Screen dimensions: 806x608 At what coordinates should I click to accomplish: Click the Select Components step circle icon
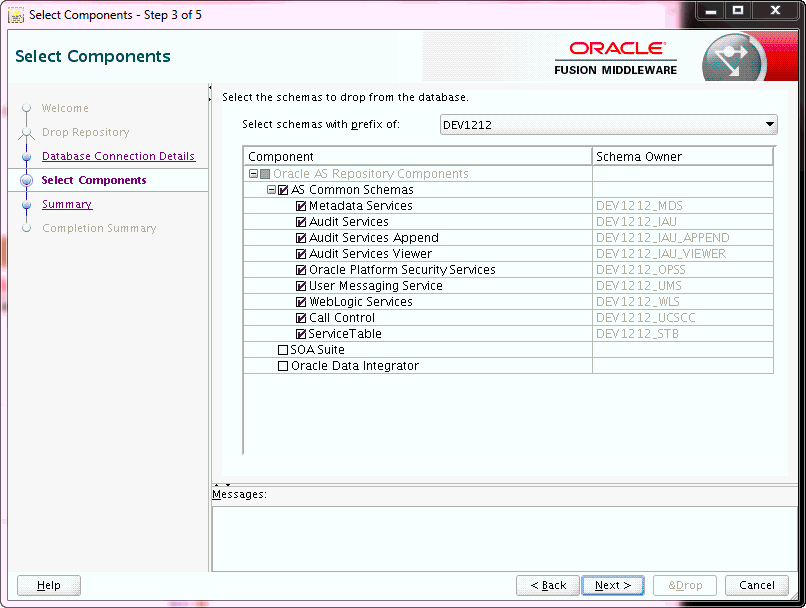(x=26, y=180)
